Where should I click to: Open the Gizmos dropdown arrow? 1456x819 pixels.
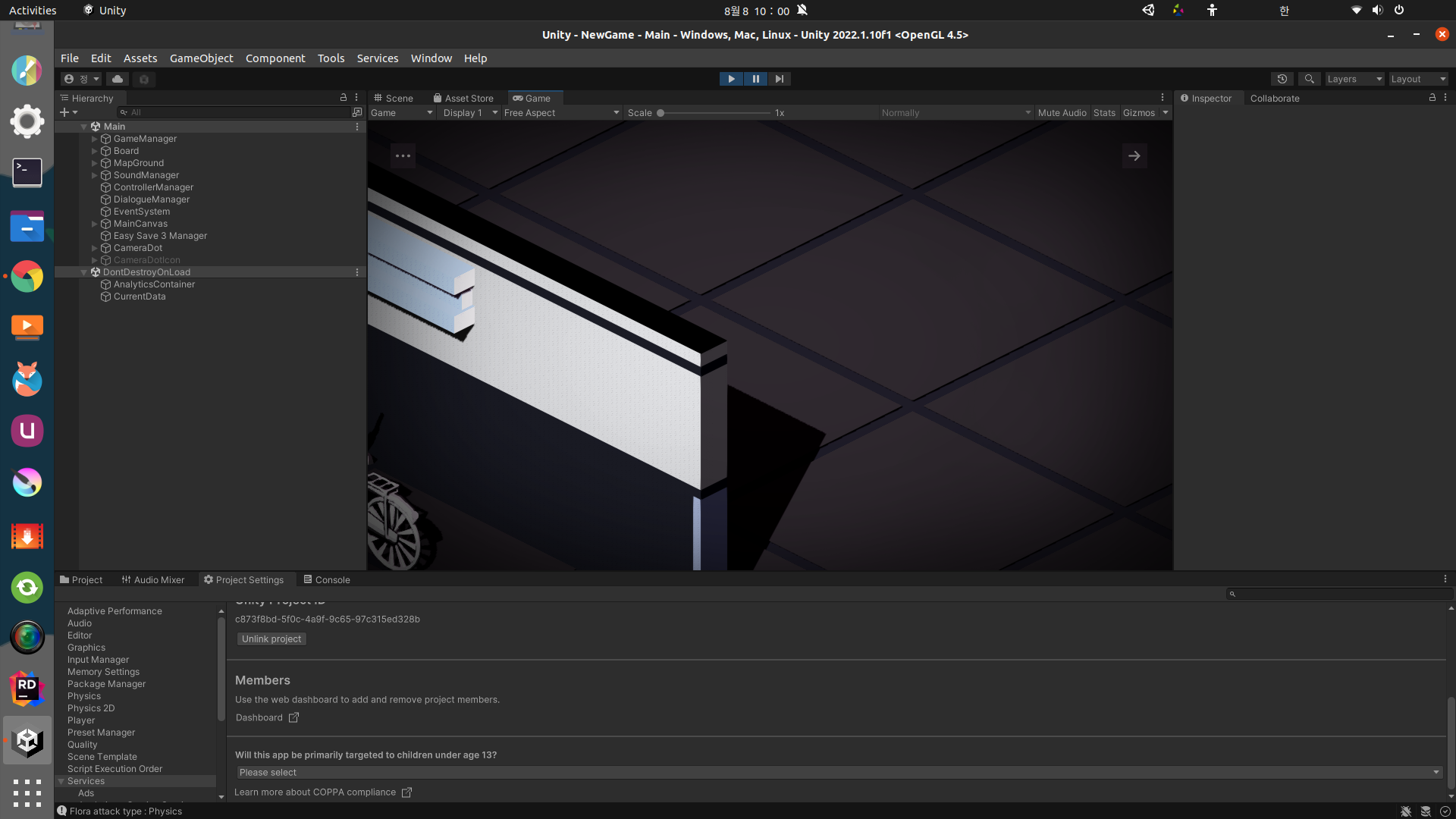coord(1166,113)
